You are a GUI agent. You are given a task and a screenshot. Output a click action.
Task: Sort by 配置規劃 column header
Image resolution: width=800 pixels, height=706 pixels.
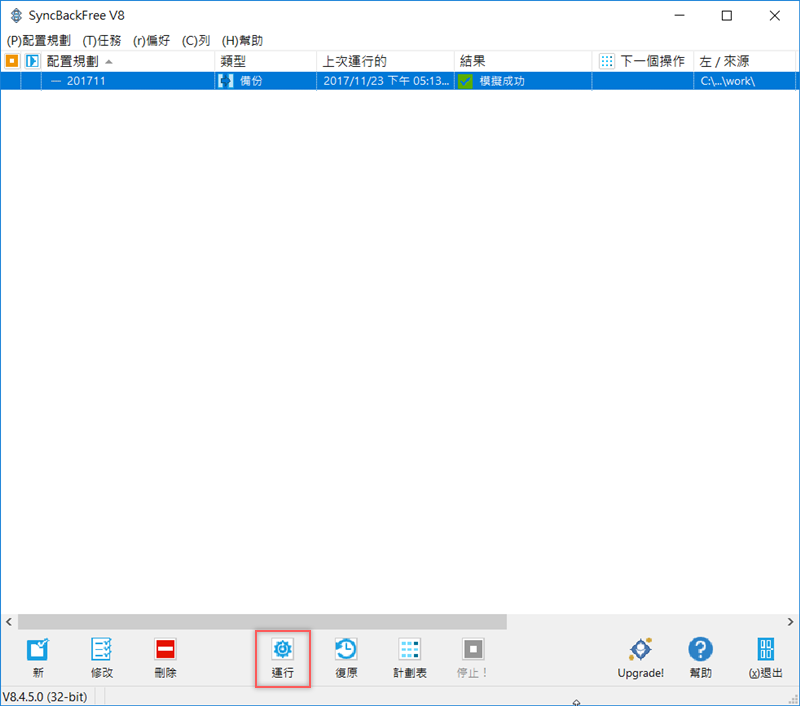click(x=128, y=61)
